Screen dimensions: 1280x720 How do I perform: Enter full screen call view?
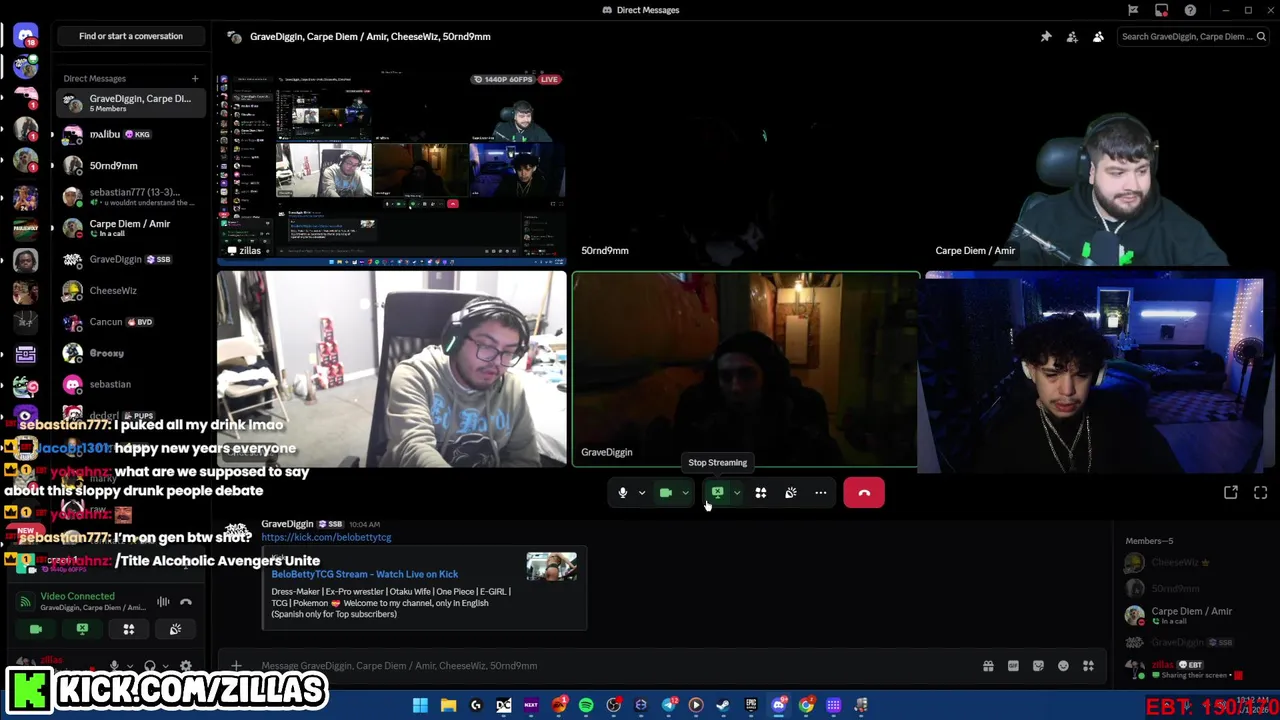1261,493
